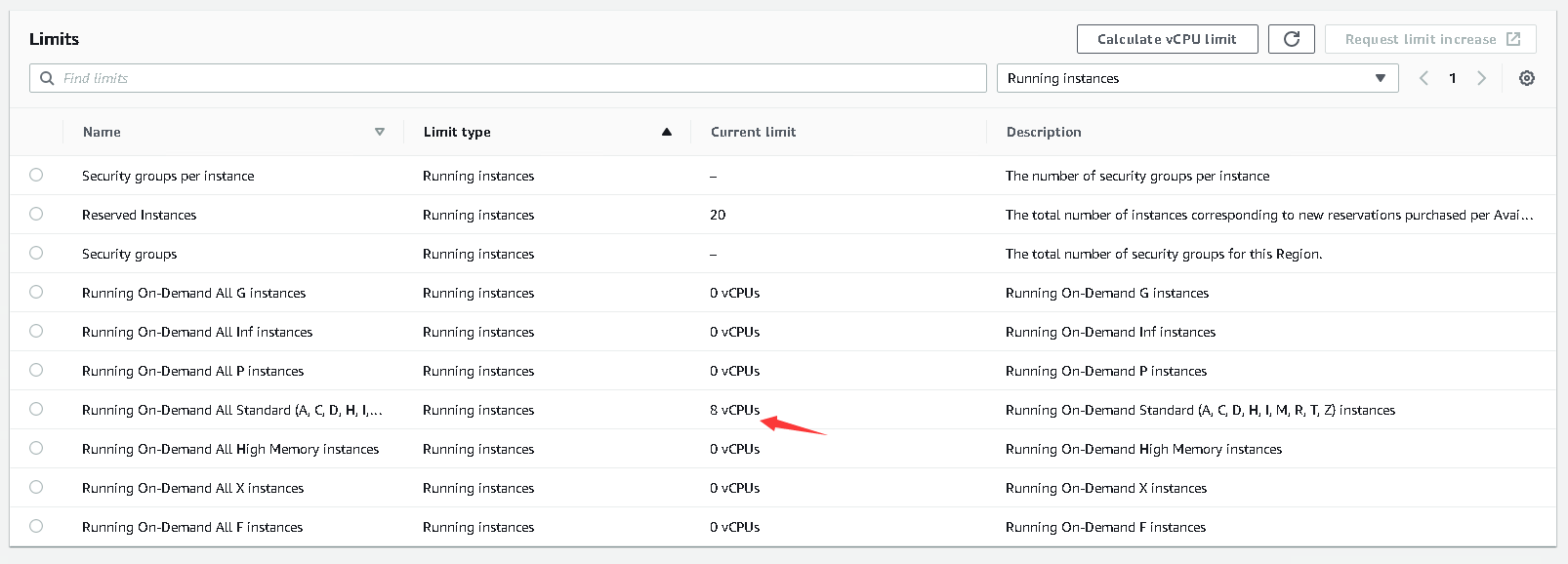Click description 'Running On-Demand Inf instances'
The width and height of the screenshot is (1568, 564).
pyautogui.click(x=1110, y=332)
